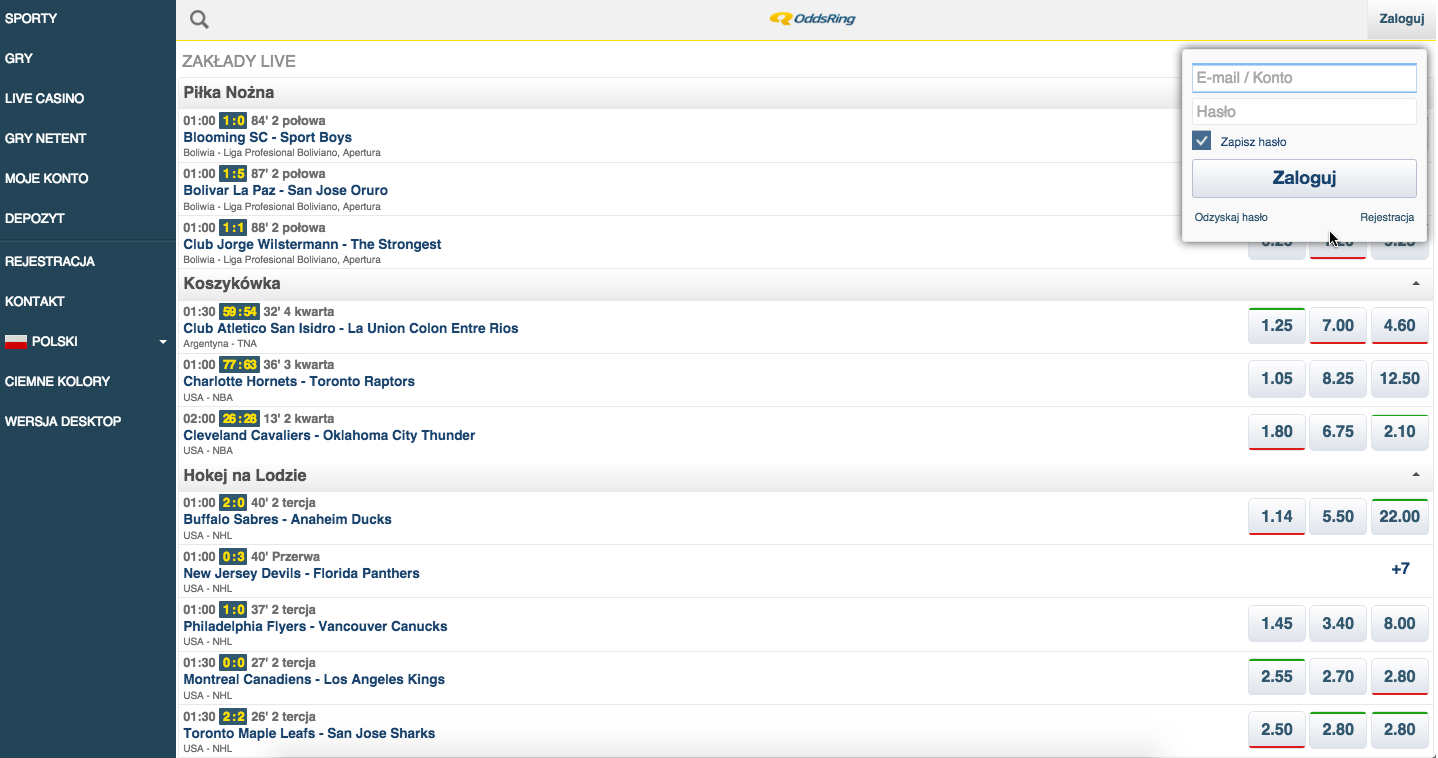Focus the Hasło password field
Screen dimensions: 1438x758
[x=1304, y=112]
